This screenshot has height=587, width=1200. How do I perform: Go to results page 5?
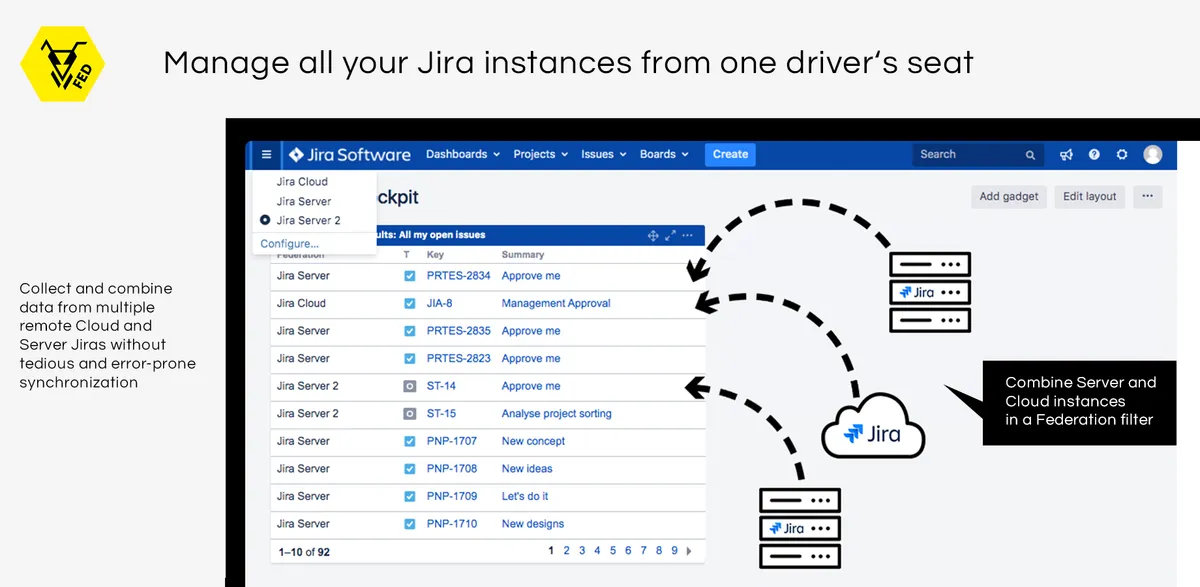click(x=613, y=551)
